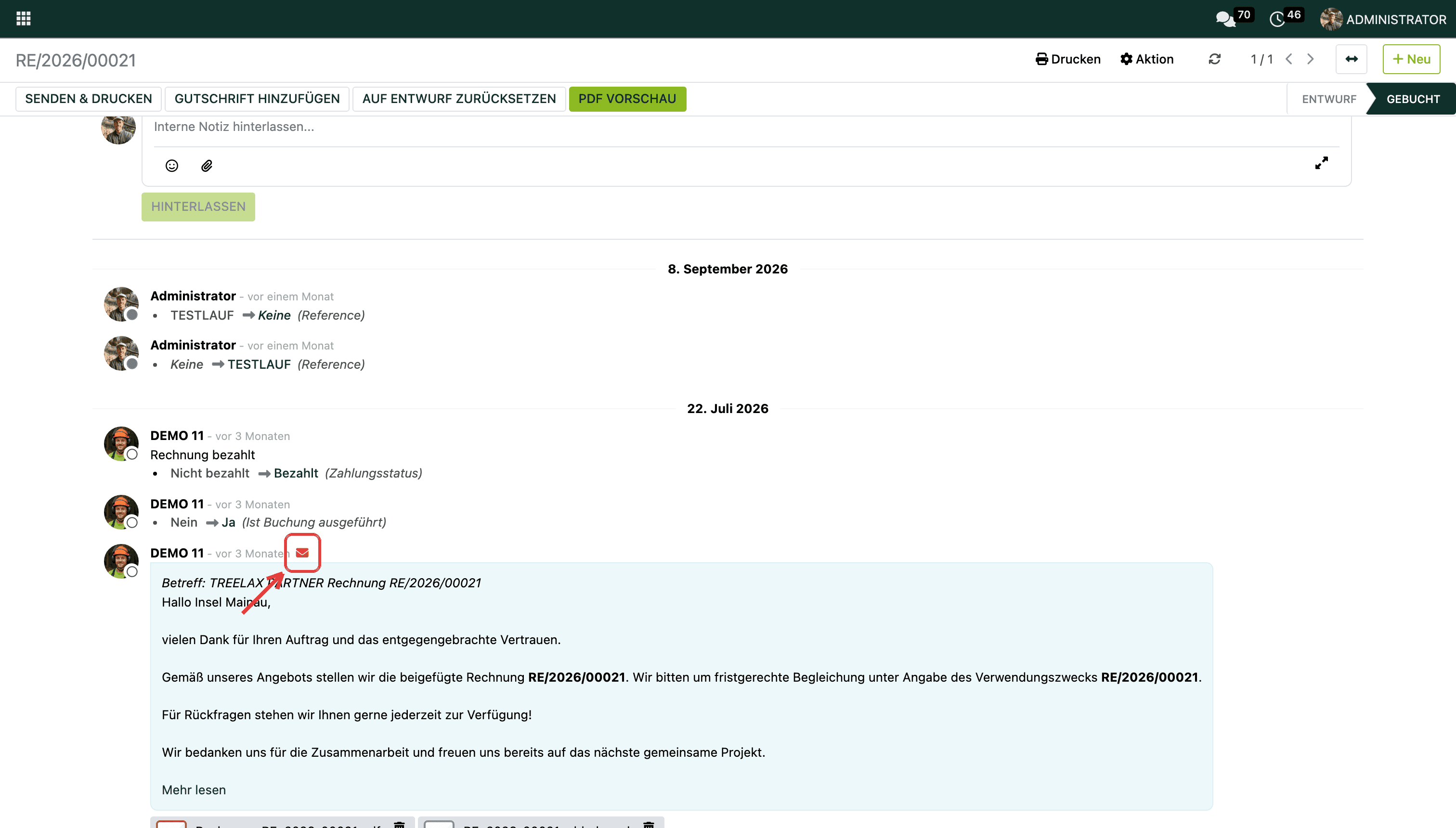Go to the previous record arrow
The width and height of the screenshot is (1456, 828).
(1289, 59)
